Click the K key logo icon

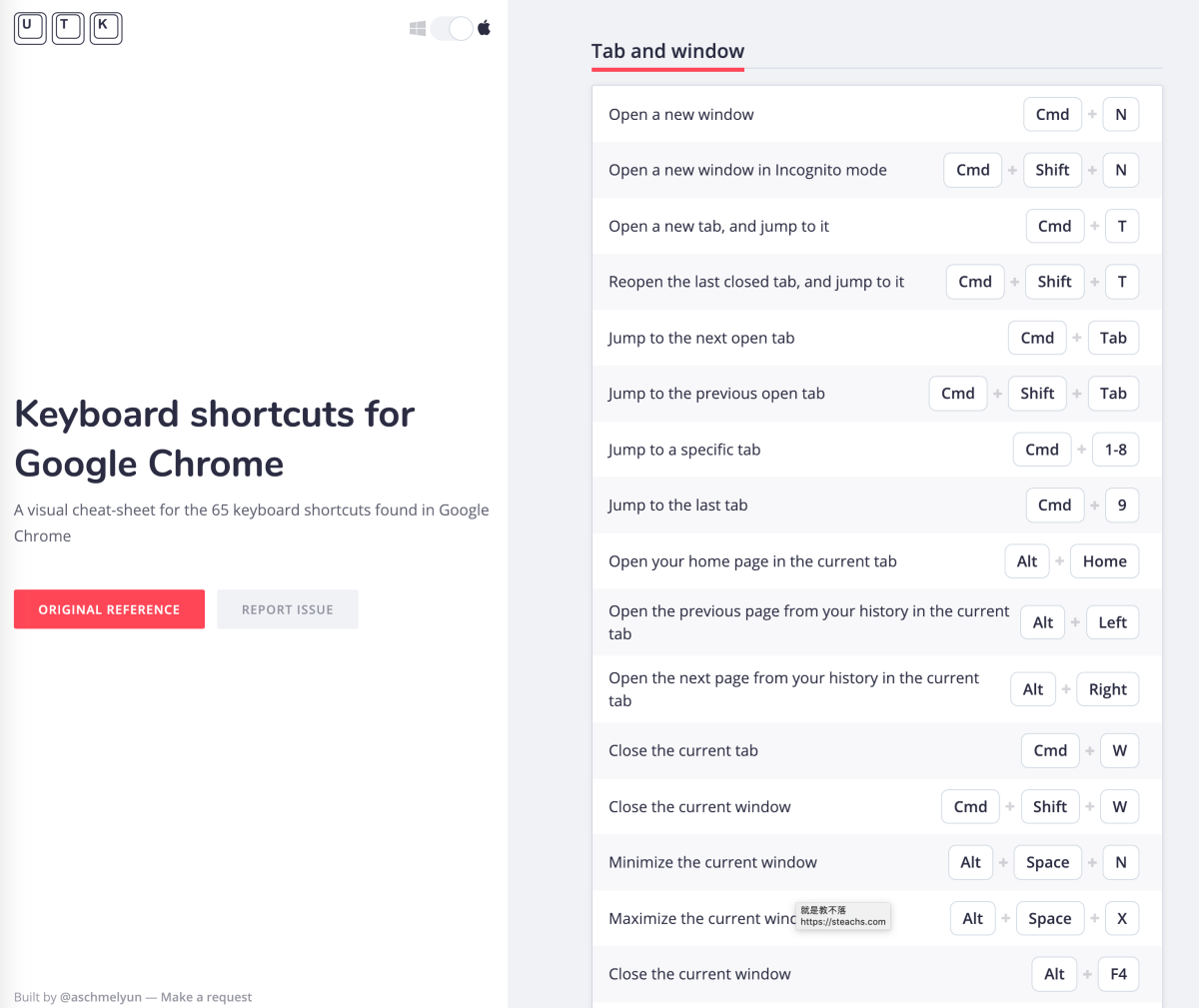point(106,28)
